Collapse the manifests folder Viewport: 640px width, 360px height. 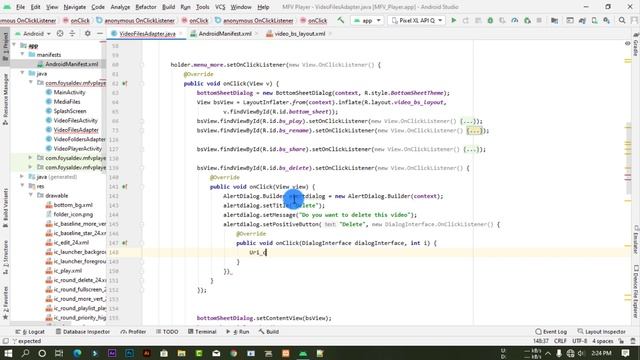click(x=22, y=55)
